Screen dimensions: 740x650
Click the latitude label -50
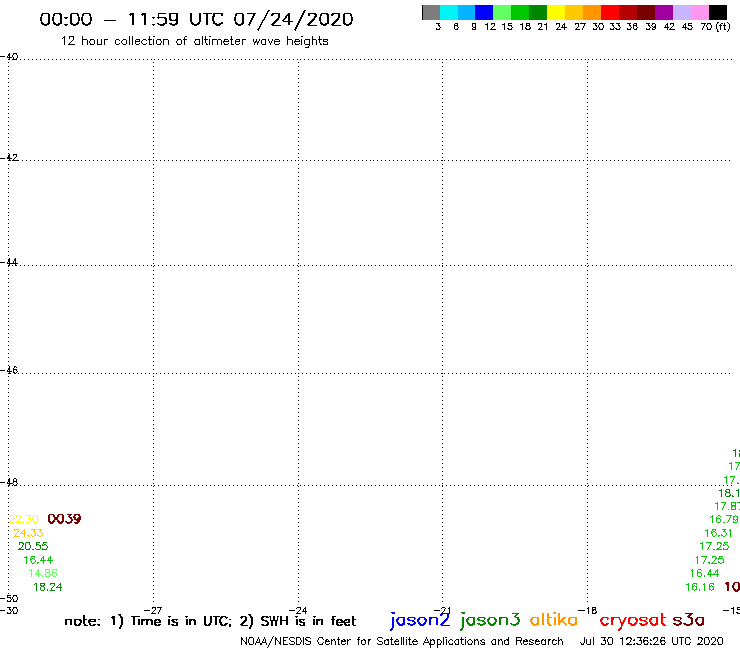pos(9,599)
